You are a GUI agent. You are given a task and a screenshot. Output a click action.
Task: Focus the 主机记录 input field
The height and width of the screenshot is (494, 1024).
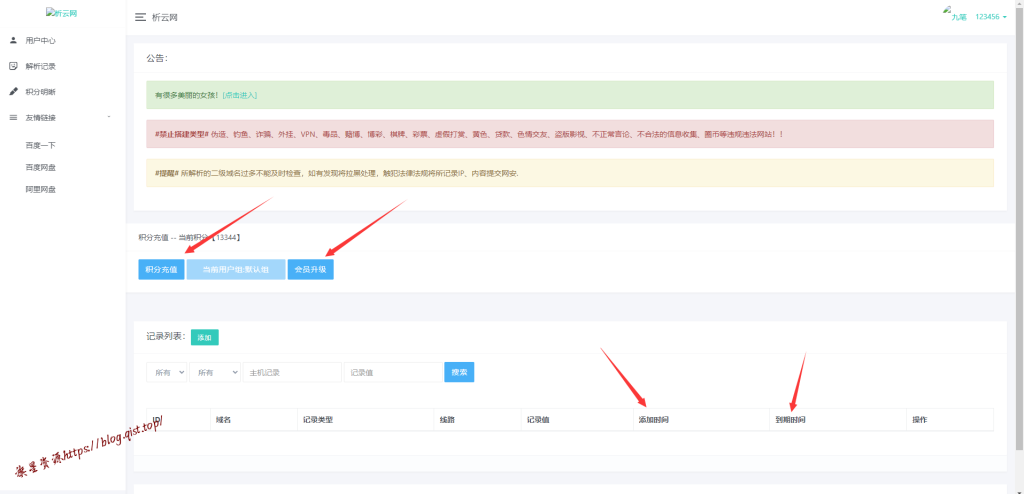pos(292,372)
